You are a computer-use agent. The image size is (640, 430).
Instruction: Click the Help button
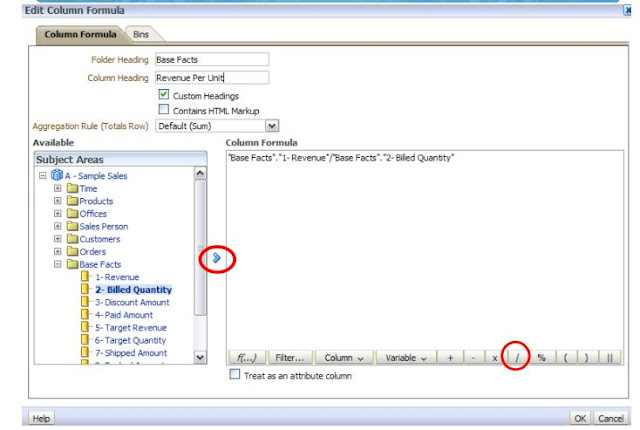[x=41, y=419]
